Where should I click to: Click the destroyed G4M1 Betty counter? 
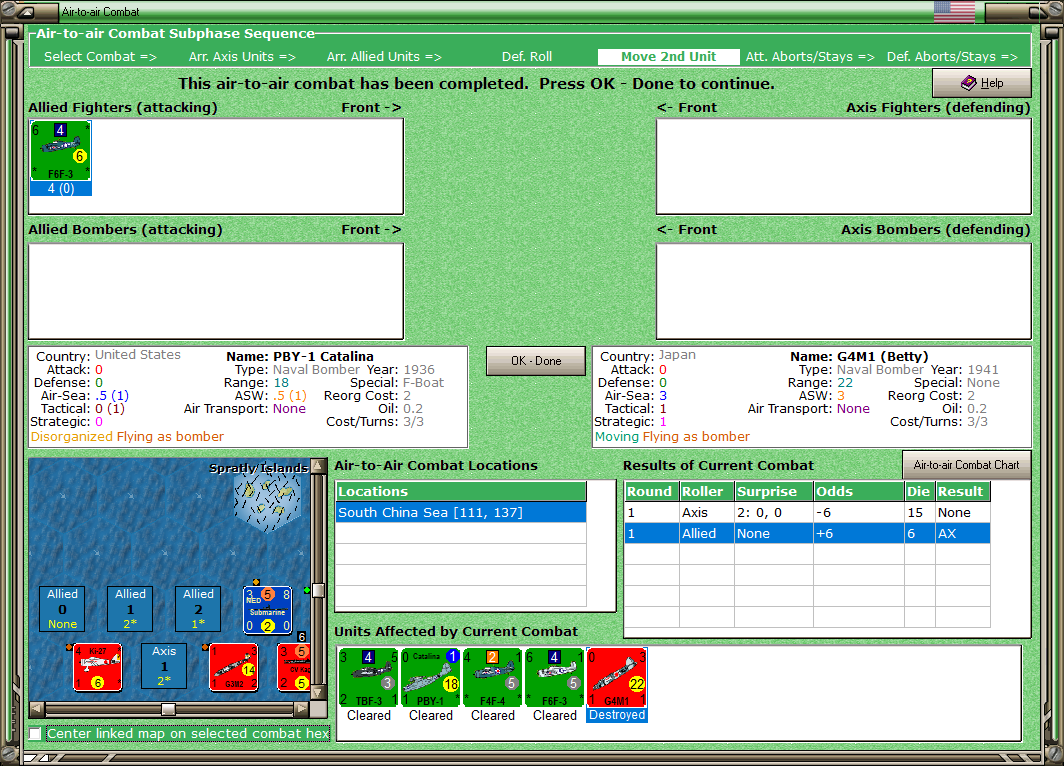[617, 677]
